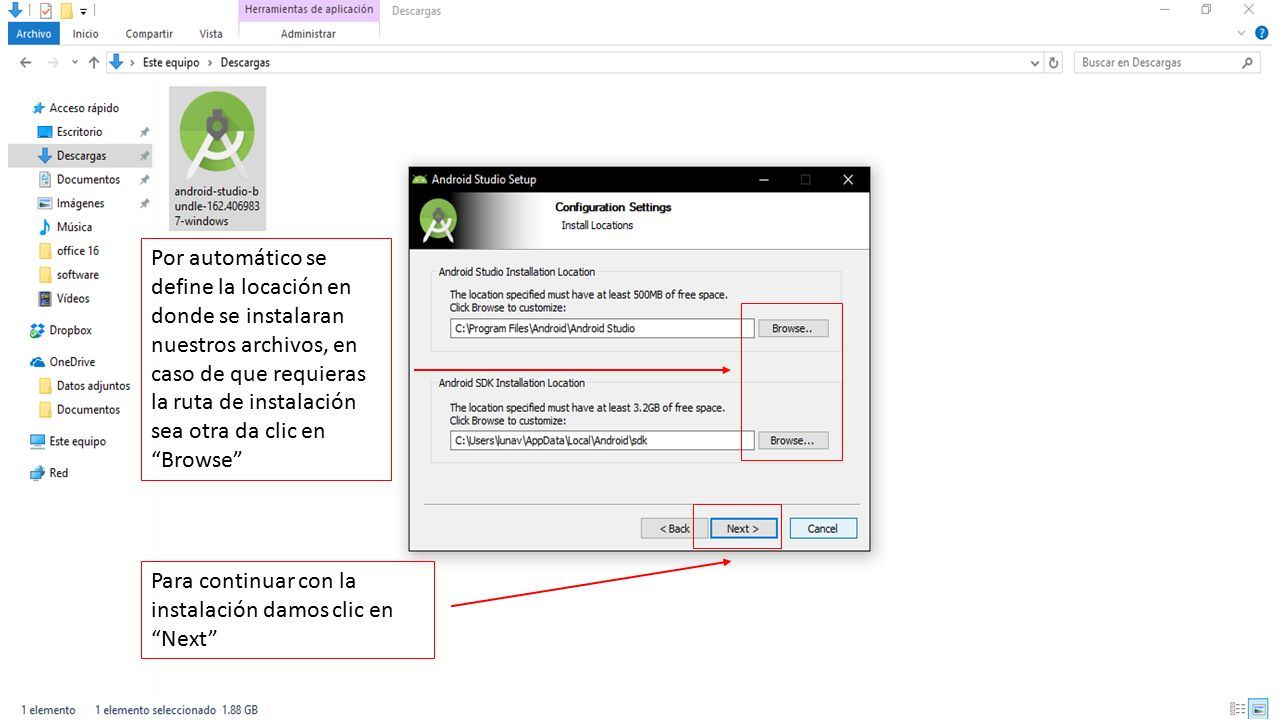Click the Forward navigation arrow in Explorer
1280x720 pixels.
tap(53, 62)
